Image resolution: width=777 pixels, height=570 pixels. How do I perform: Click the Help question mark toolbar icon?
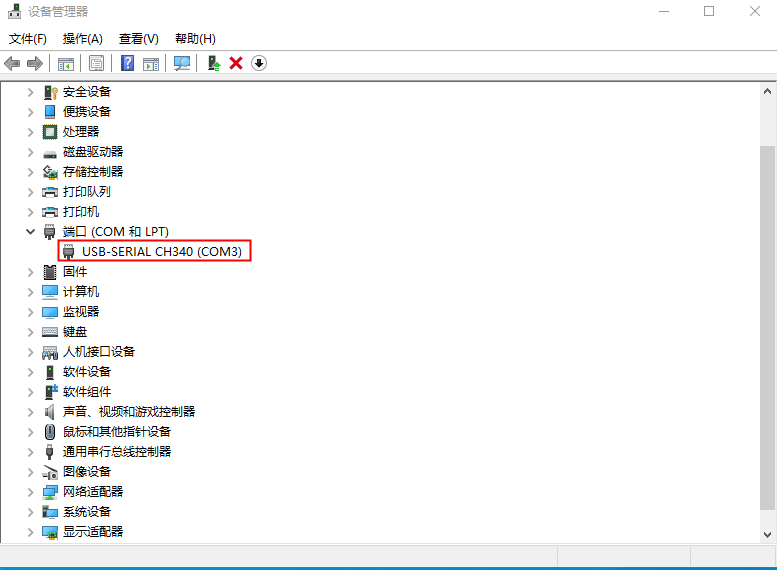click(x=127, y=63)
